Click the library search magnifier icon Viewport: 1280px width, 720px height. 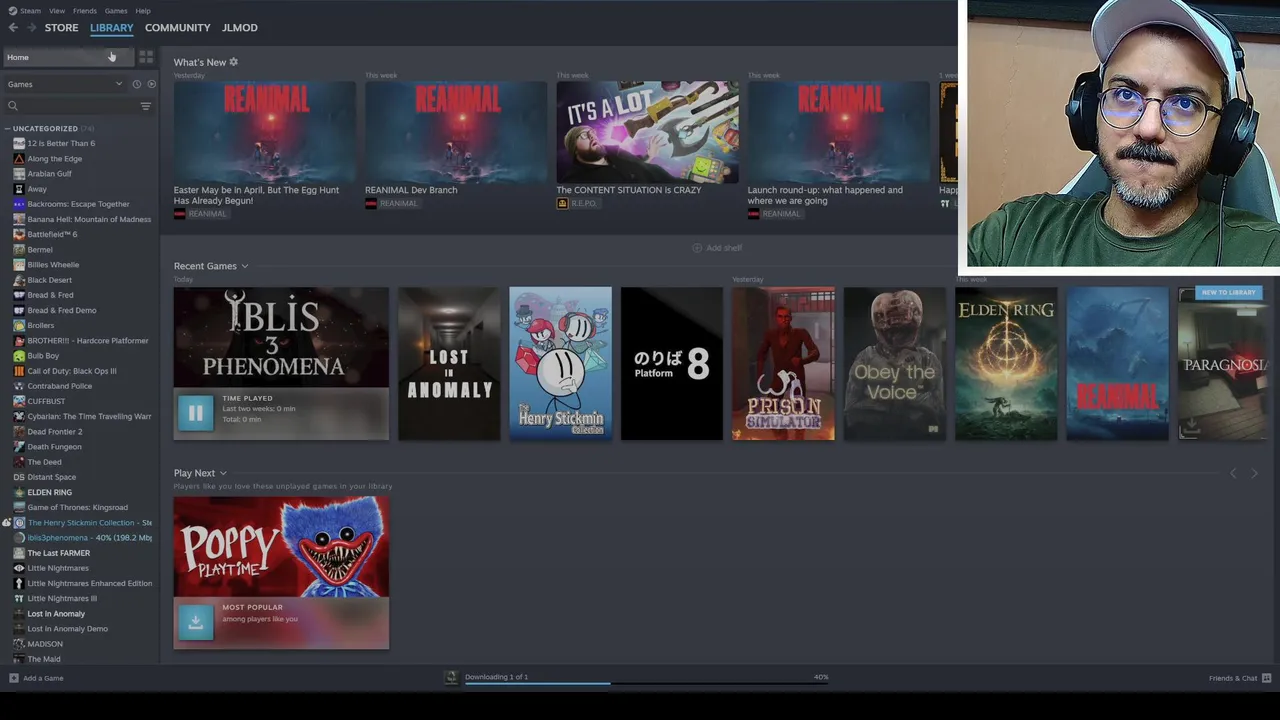(13, 106)
